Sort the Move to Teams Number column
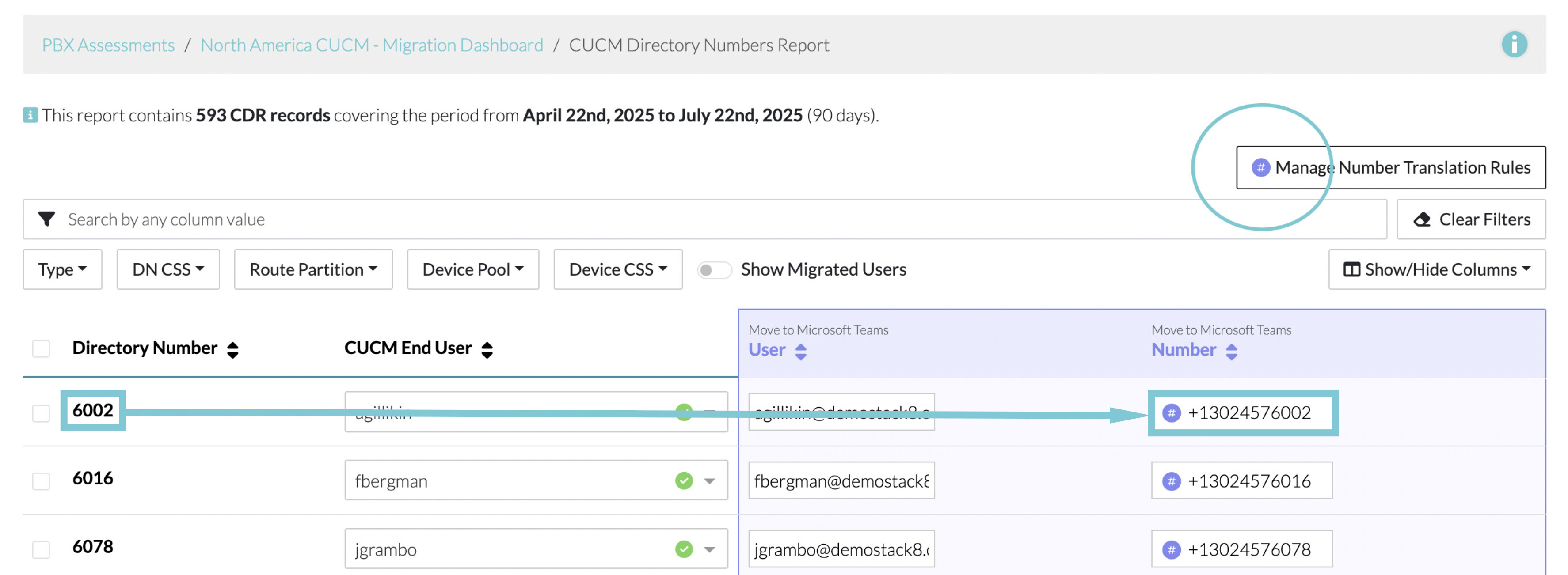This screenshot has height=575, width=1568. point(1231,352)
